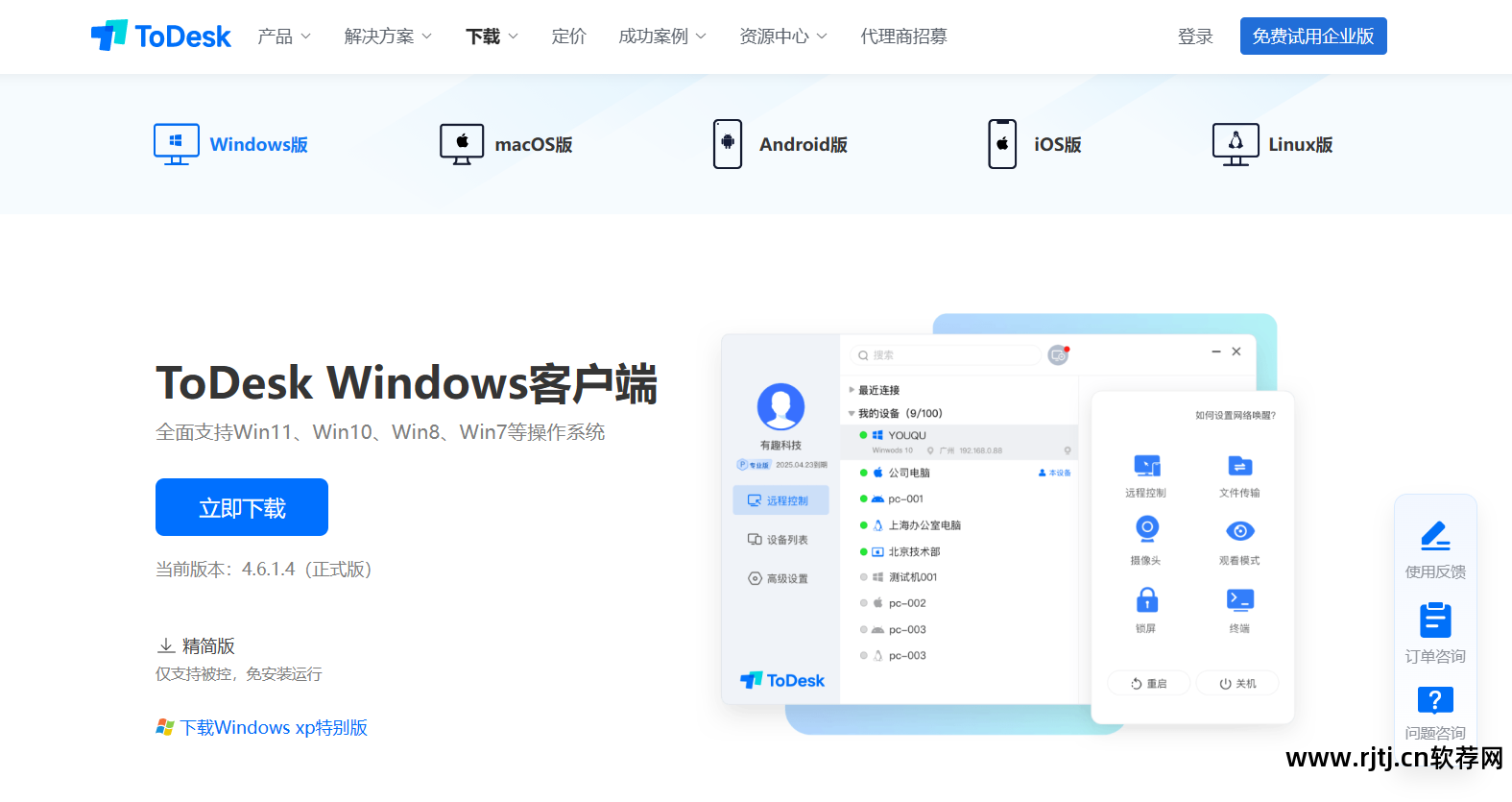Expand the 解决方案 dropdown

click(x=388, y=36)
